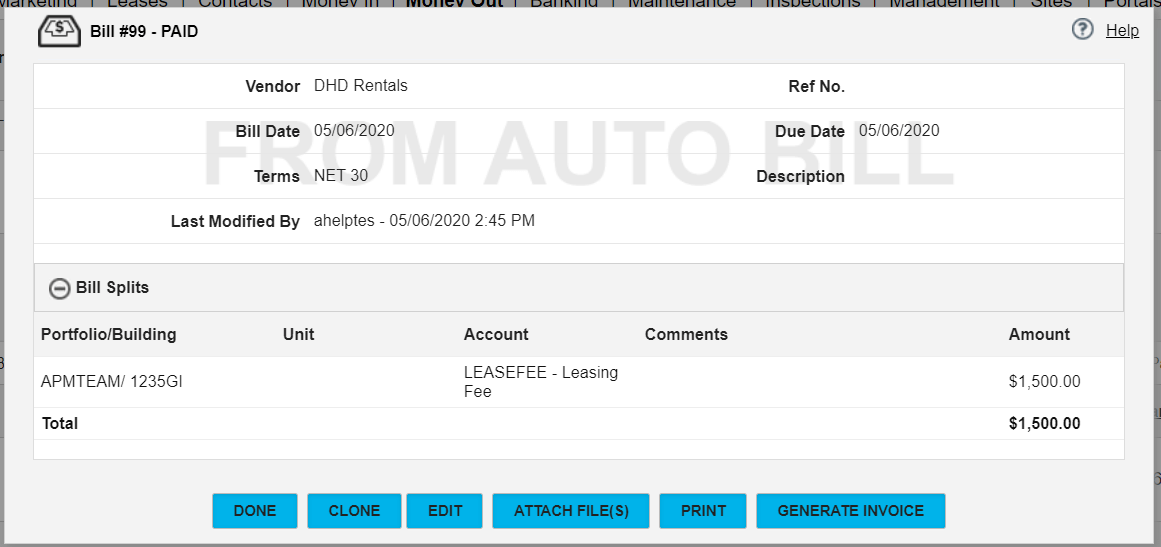Select vendor name DHD Rentals
The width and height of the screenshot is (1161, 547).
[x=361, y=85]
